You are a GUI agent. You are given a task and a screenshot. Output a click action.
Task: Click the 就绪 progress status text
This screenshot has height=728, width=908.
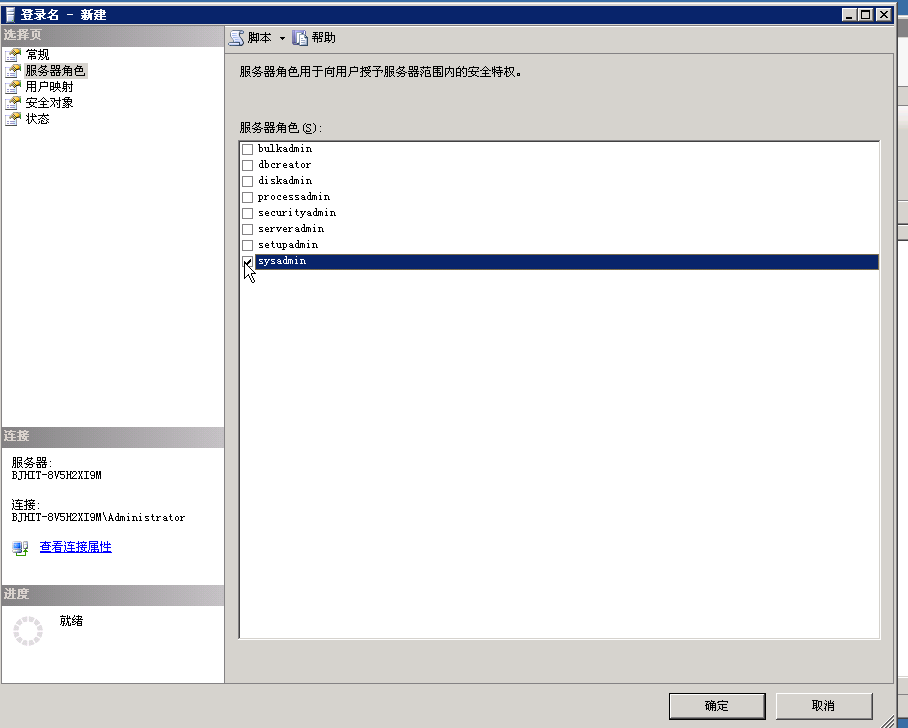coord(71,621)
